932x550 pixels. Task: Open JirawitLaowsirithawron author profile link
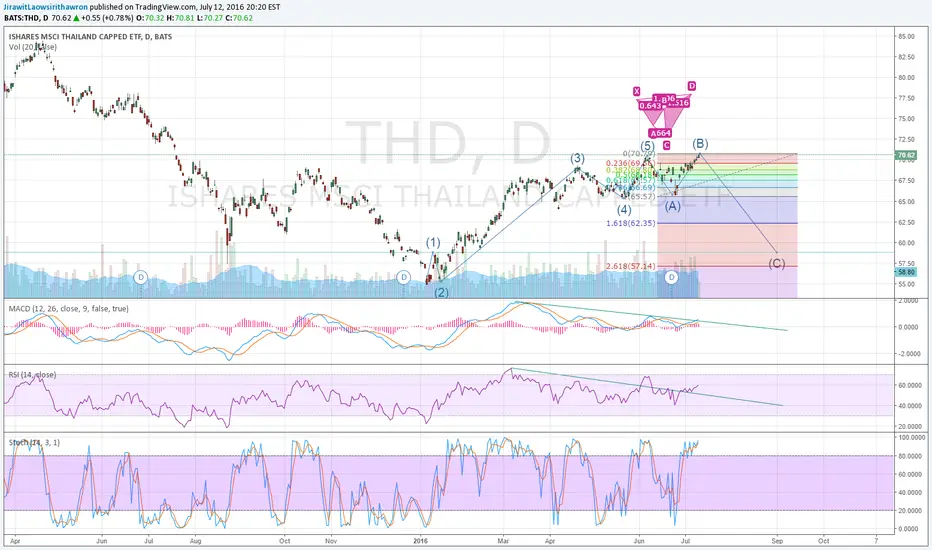pyautogui.click(x=46, y=7)
